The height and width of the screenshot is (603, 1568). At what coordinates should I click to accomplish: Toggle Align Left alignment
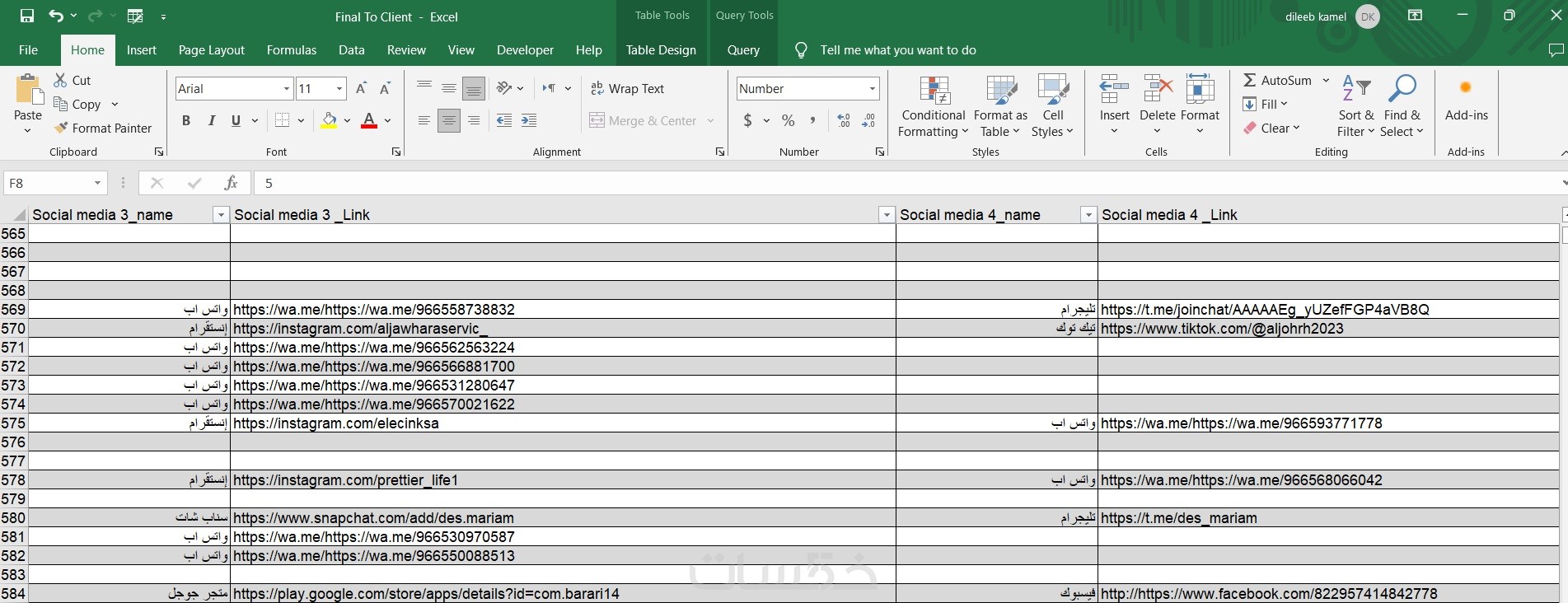pyautogui.click(x=424, y=120)
